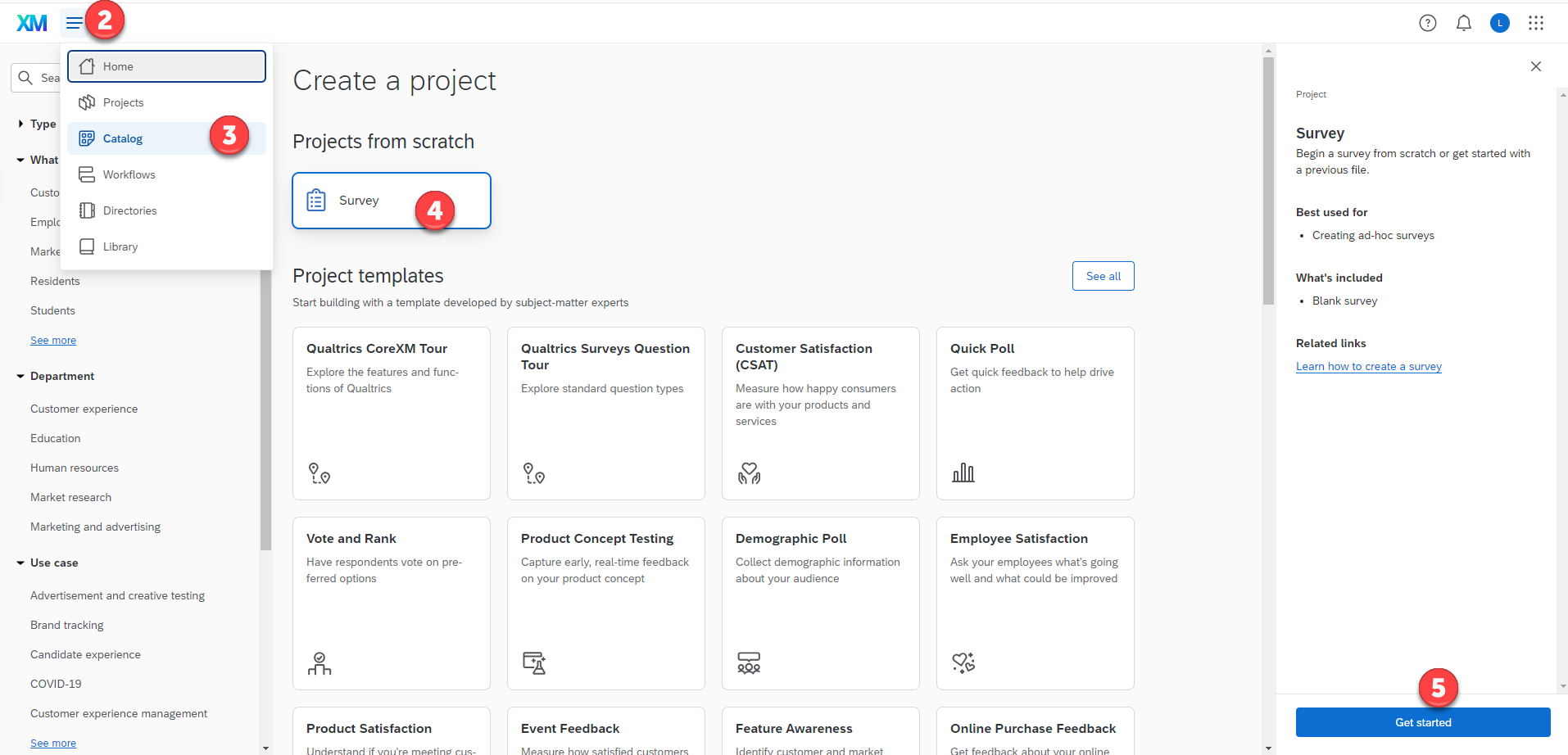Select Home in the navigation menu

pyautogui.click(x=167, y=66)
